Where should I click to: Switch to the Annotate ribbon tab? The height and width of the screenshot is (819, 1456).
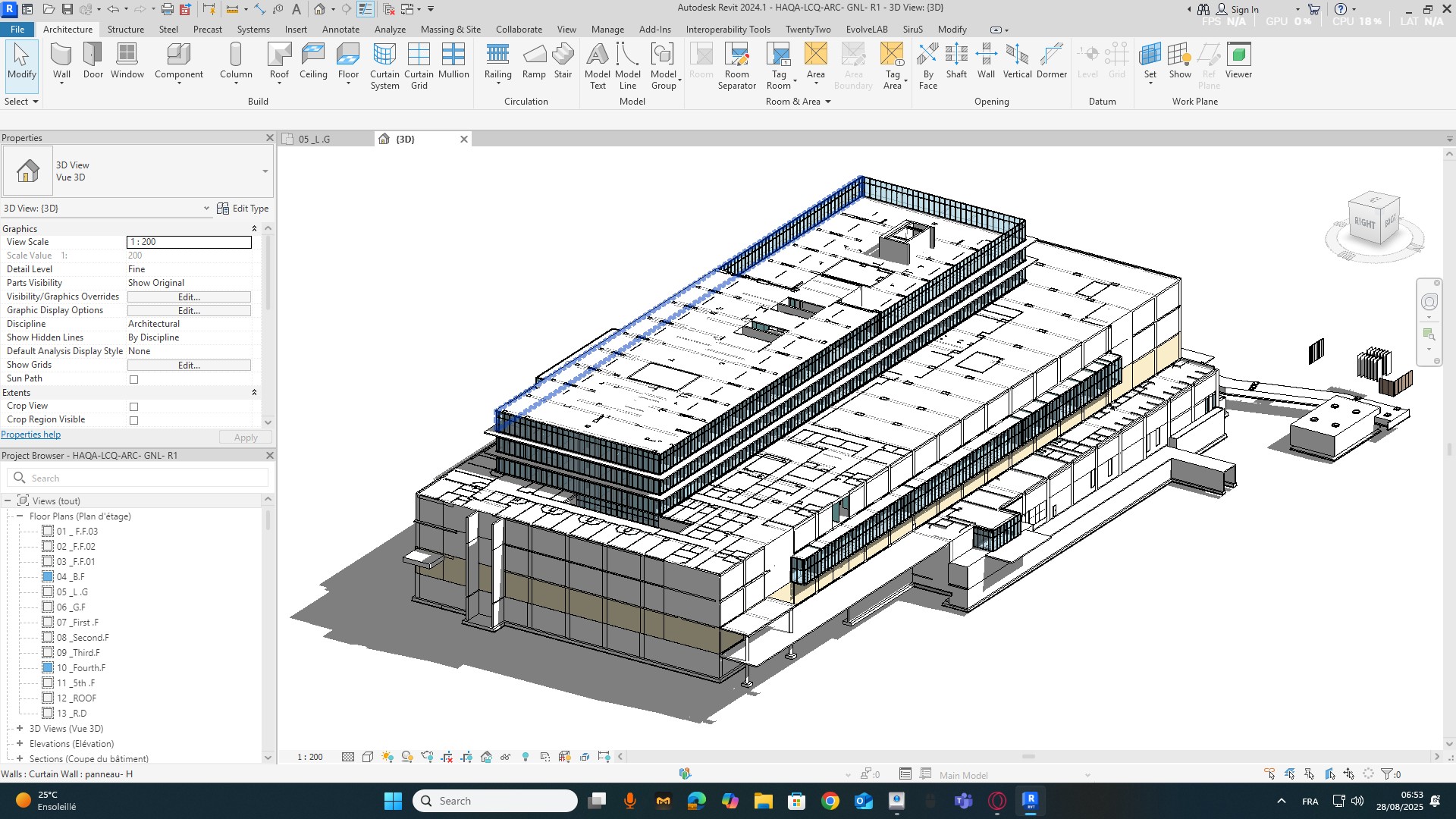click(340, 30)
